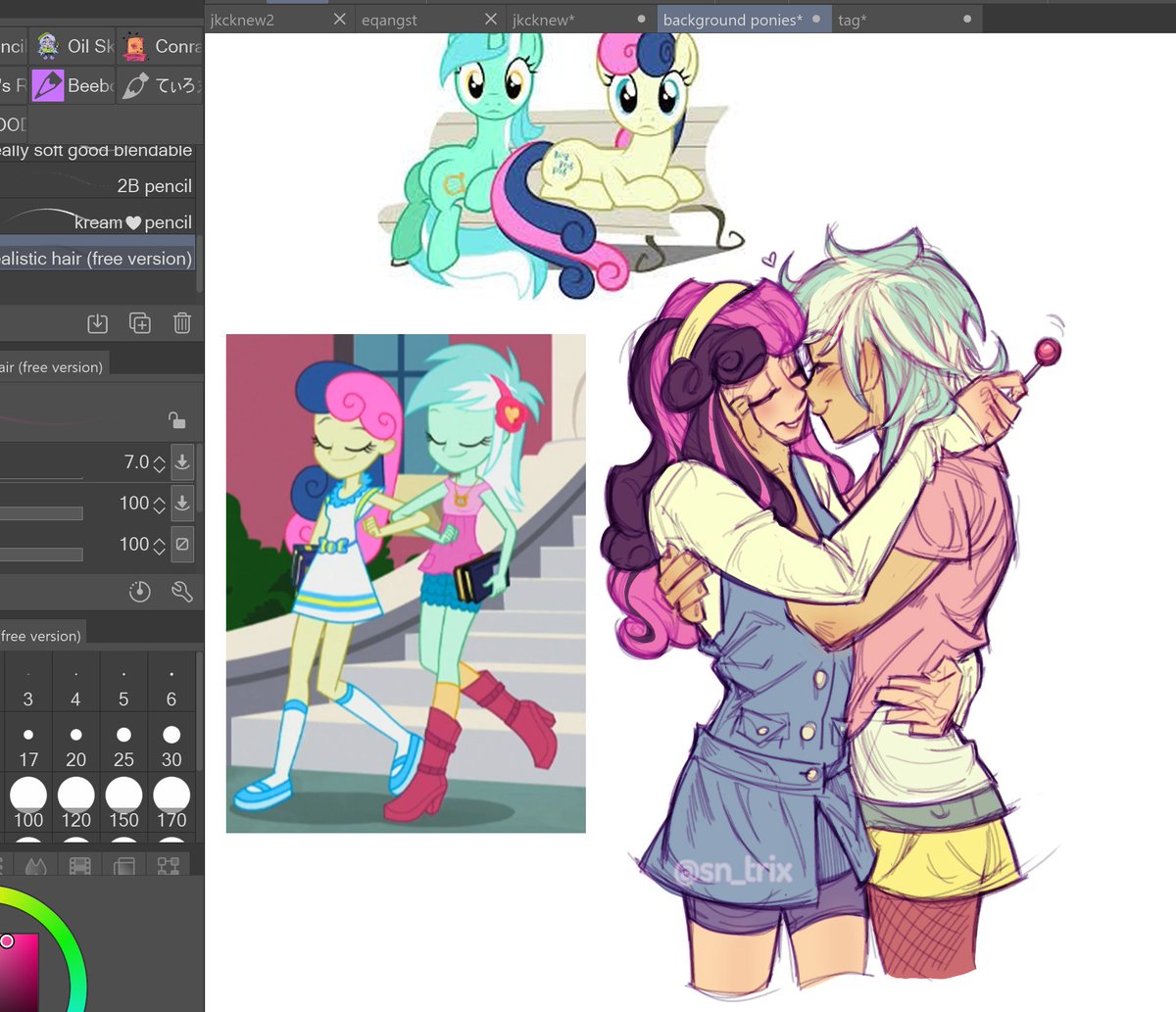This screenshot has width=1176, height=1012.
Task: Open the wrench tool property settings
Action: pyautogui.click(x=182, y=592)
